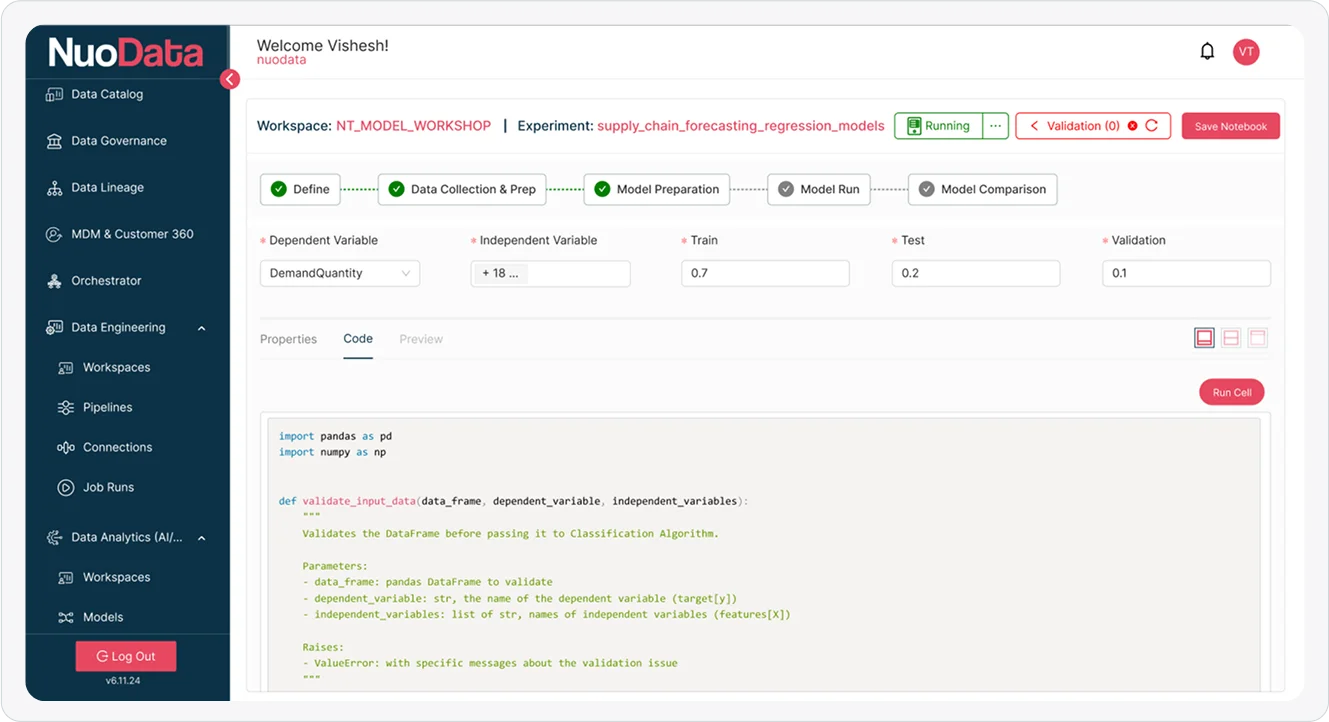Click the Train field with 0.7
Screen dimensions: 1329x722
(765, 273)
